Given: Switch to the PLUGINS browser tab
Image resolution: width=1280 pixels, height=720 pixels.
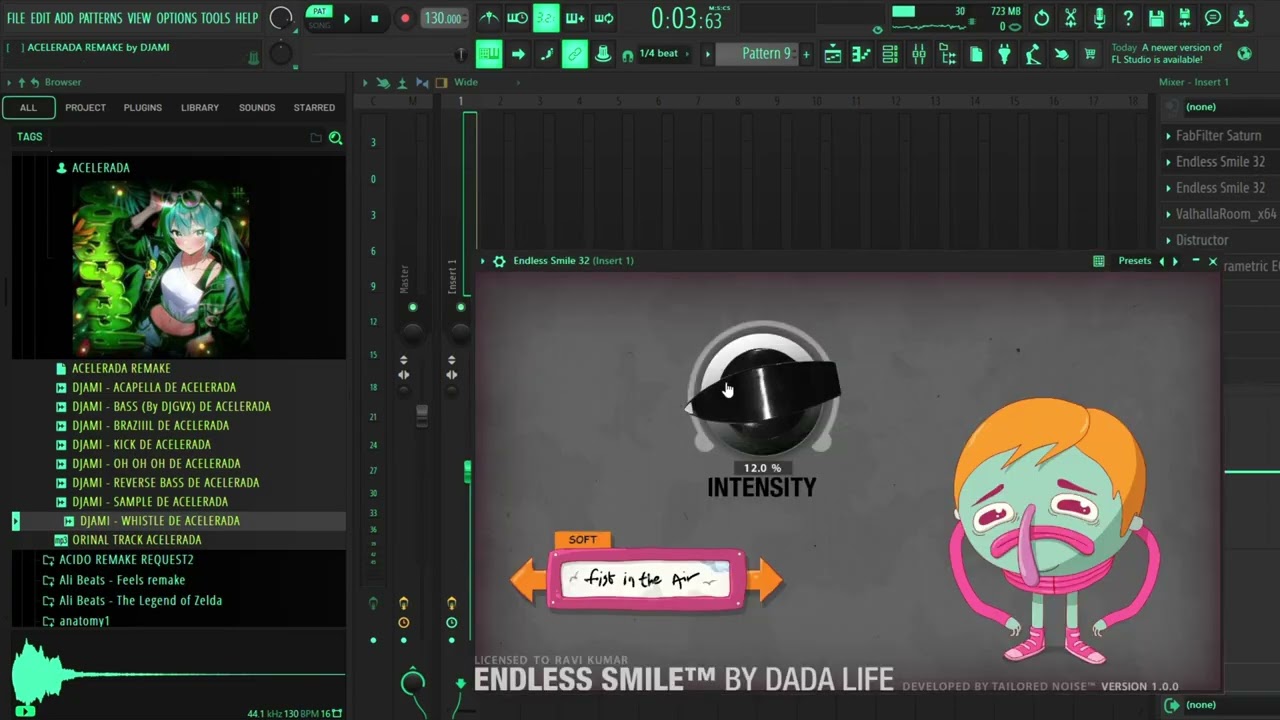Looking at the screenshot, I should pos(142,107).
